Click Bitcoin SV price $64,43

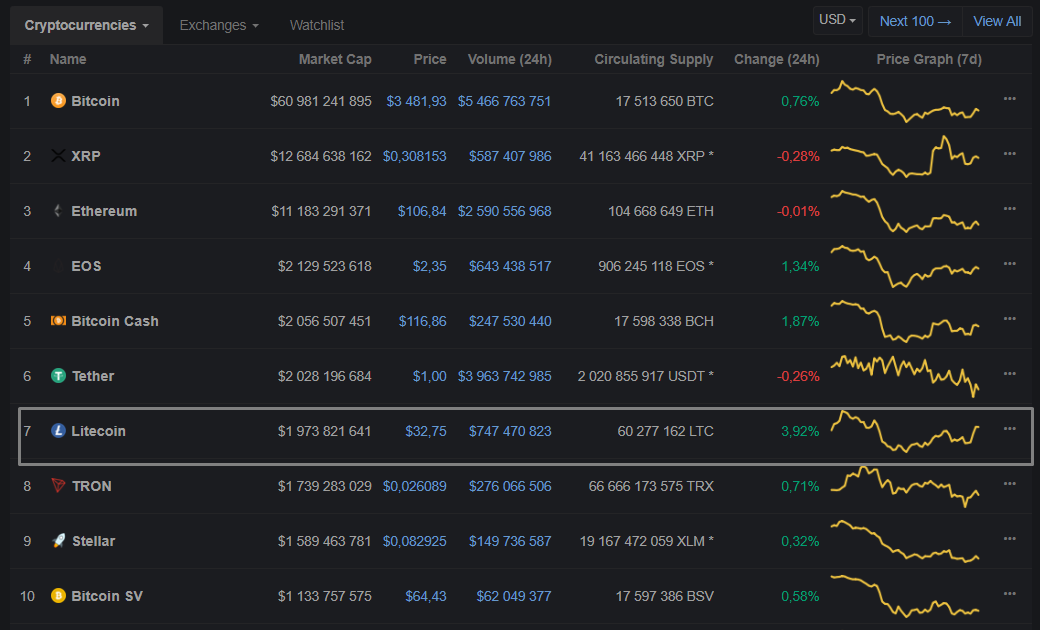426,596
